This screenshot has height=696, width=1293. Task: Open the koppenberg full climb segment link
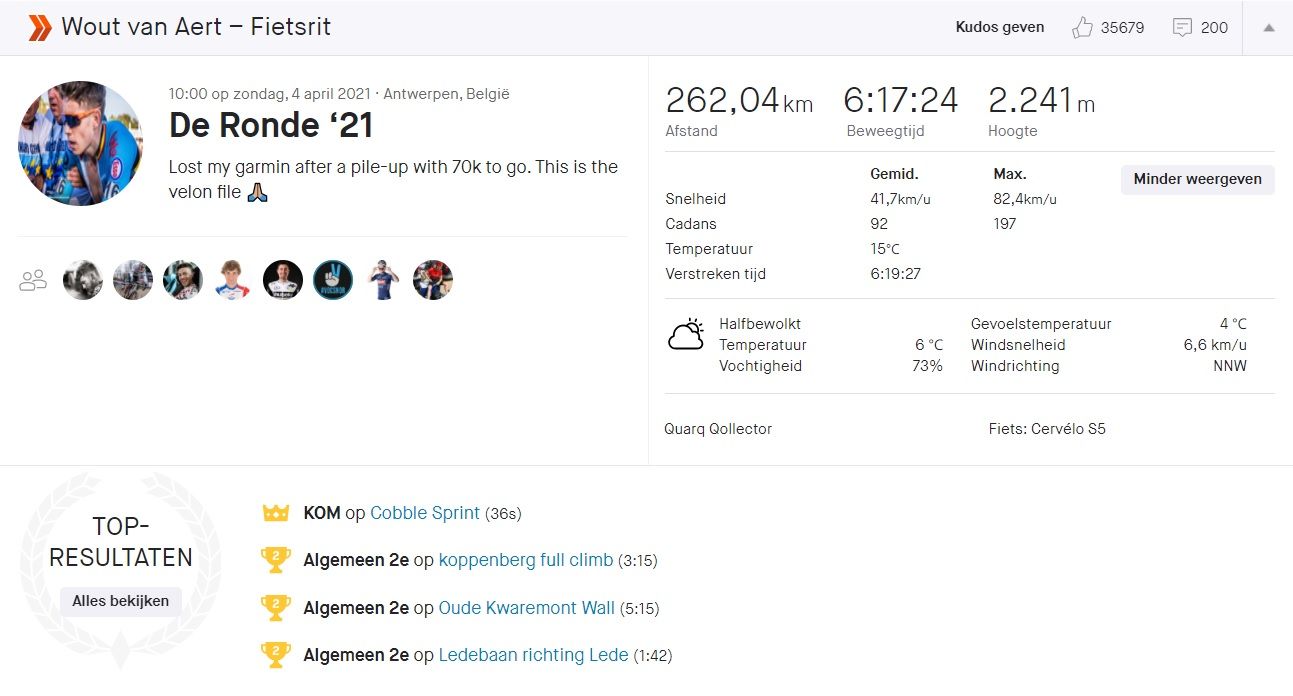tap(525, 560)
